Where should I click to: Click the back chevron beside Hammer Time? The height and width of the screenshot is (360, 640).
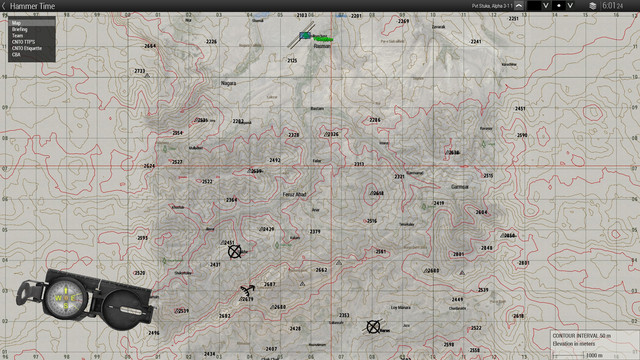point(4,6)
